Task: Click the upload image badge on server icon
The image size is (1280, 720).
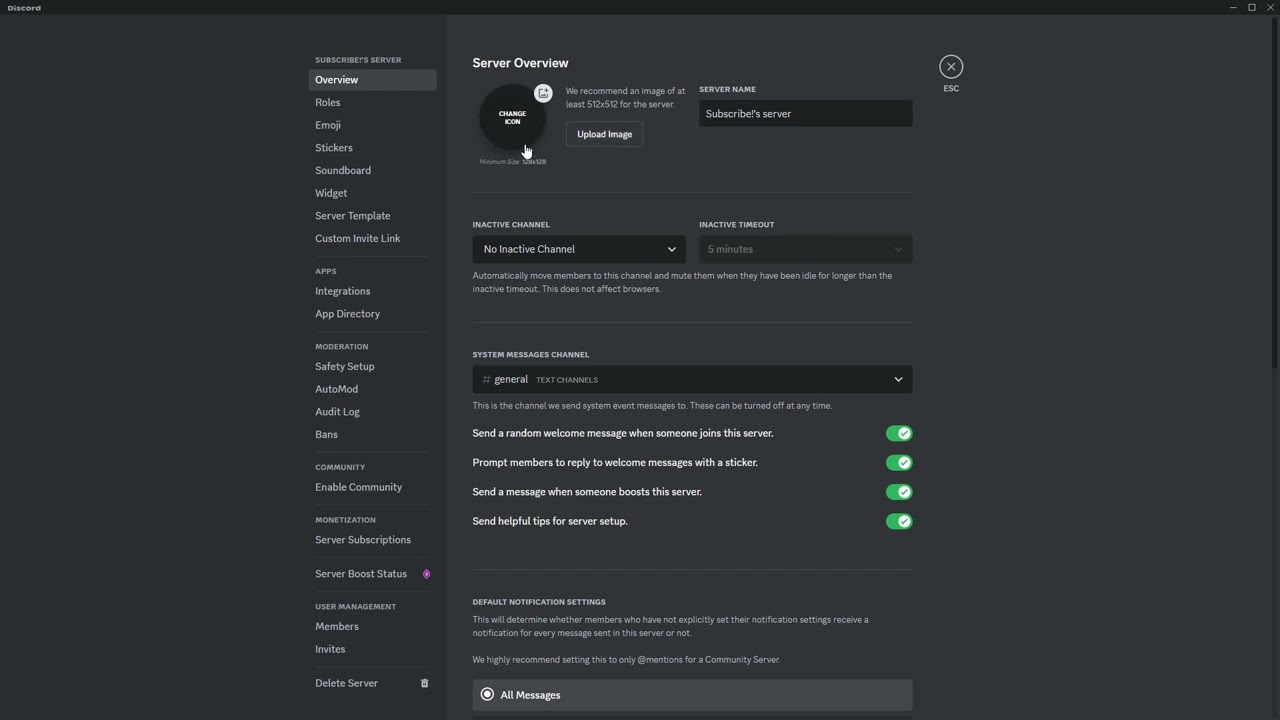Action: (x=543, y=93)
